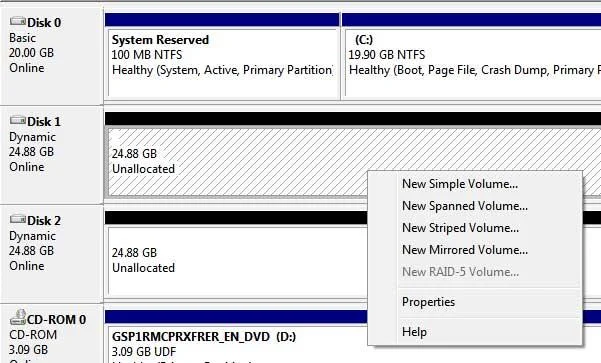Choose New Spanned Volume menu entry
The height and width of the screenshot is (363, 601).
(465, 206)
